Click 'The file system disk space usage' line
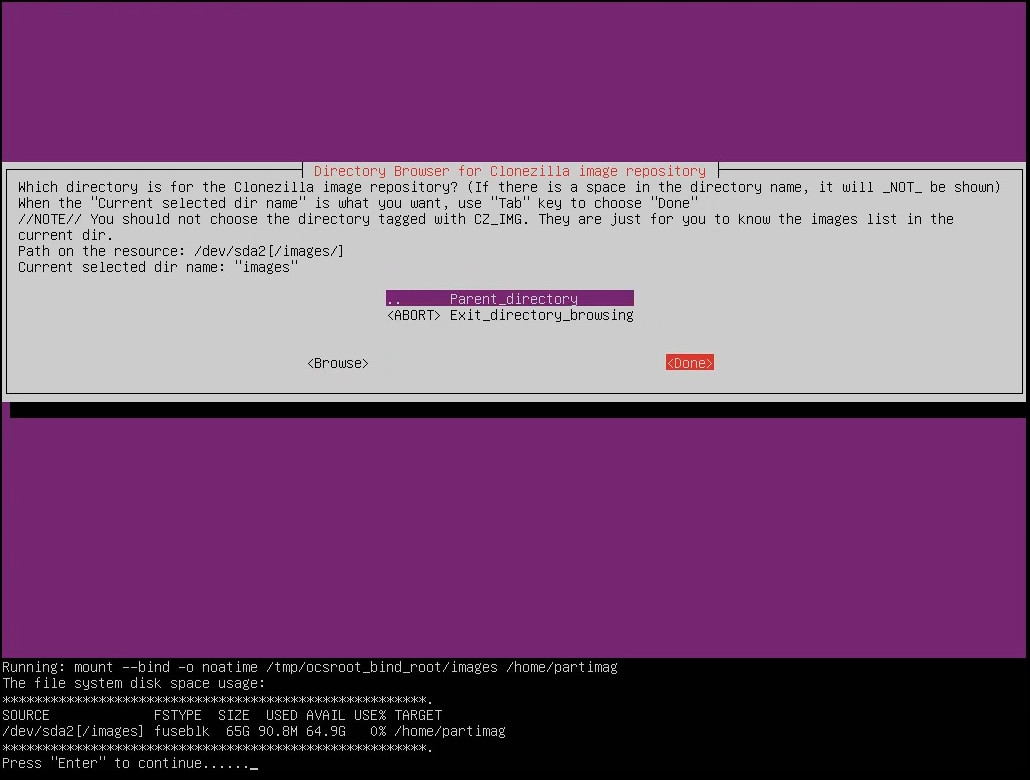The height and width of the screenshot is (780, 1030). pos(134,683)
